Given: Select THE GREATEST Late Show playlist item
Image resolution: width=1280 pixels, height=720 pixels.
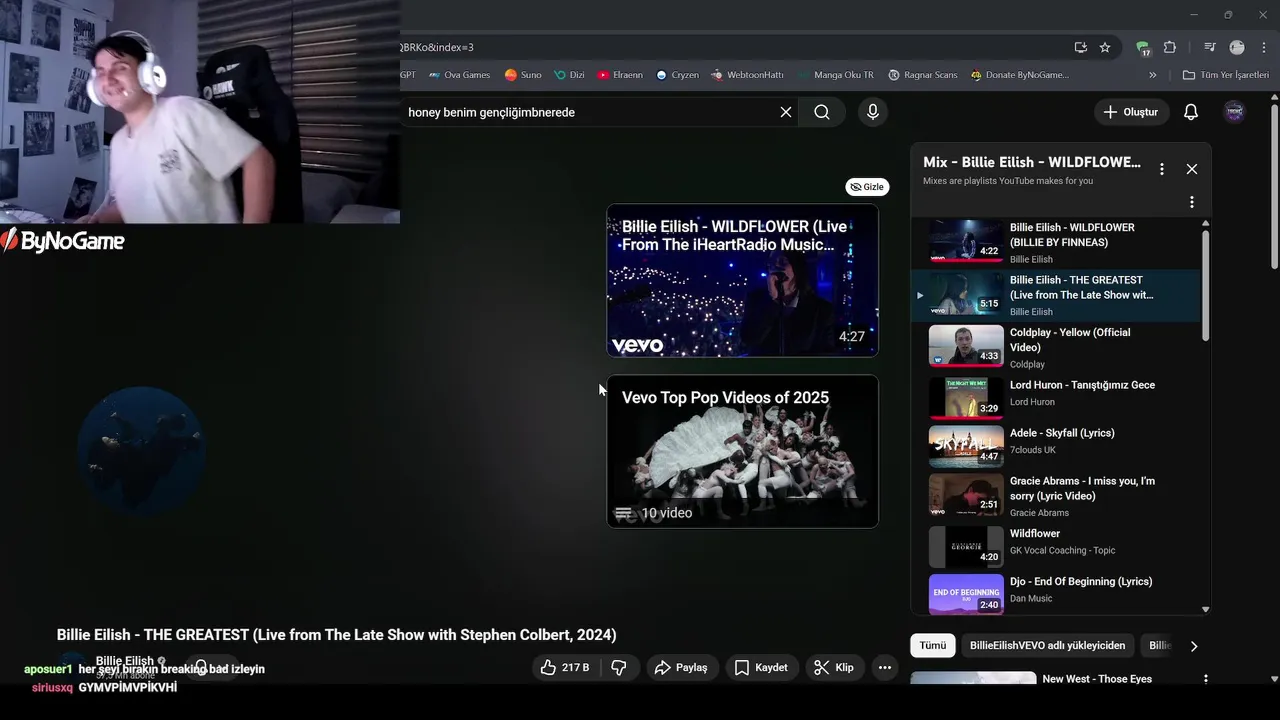Looking at the screenshot, I should 1055,295.
